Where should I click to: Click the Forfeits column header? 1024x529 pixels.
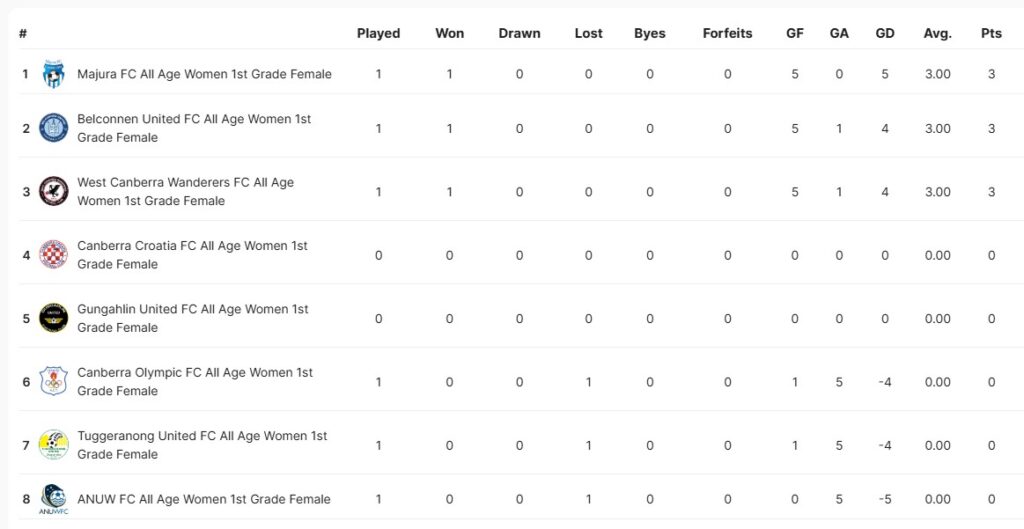click(x=727, y=33)
